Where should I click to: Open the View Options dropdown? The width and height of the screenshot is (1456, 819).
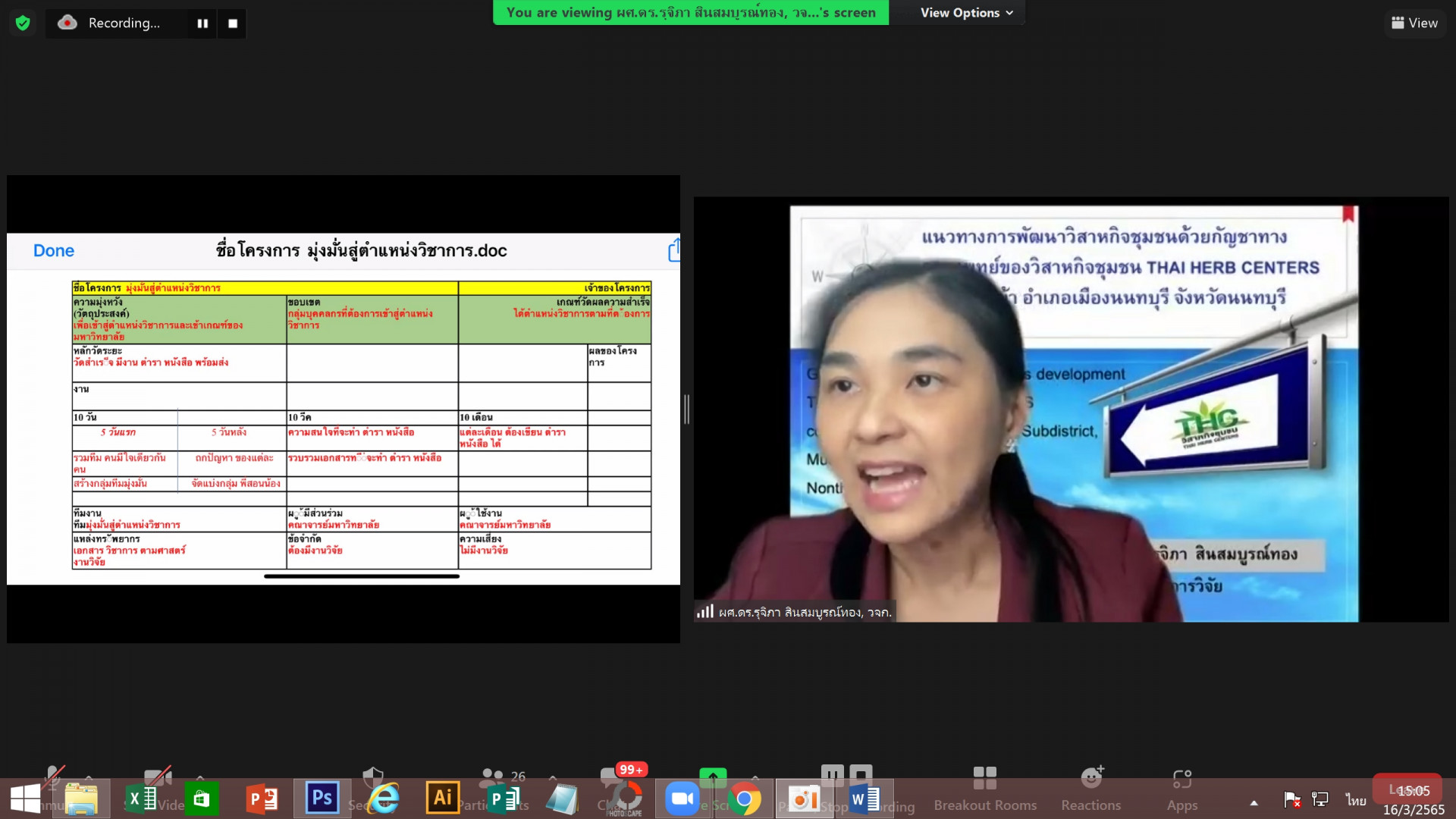tap(966, 13)
